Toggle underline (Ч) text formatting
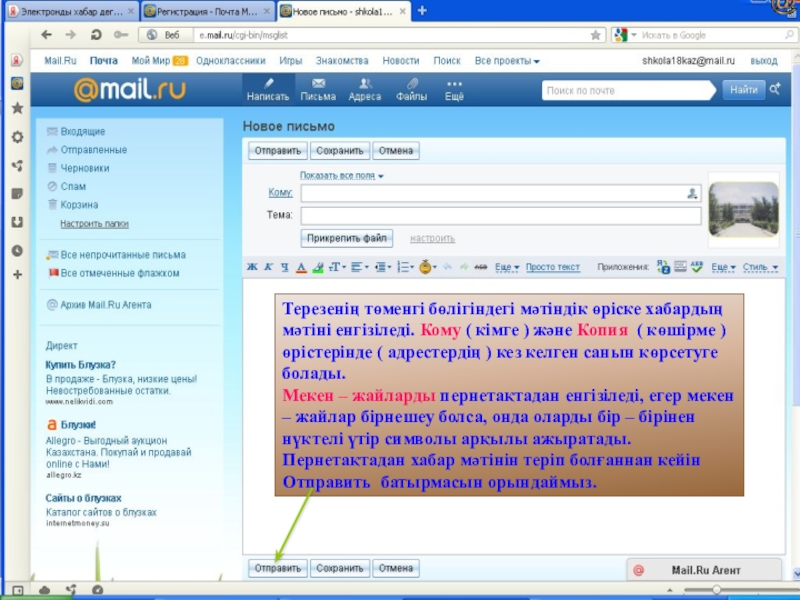The height and width of the screenshot is (600, 800). (285, 267)
